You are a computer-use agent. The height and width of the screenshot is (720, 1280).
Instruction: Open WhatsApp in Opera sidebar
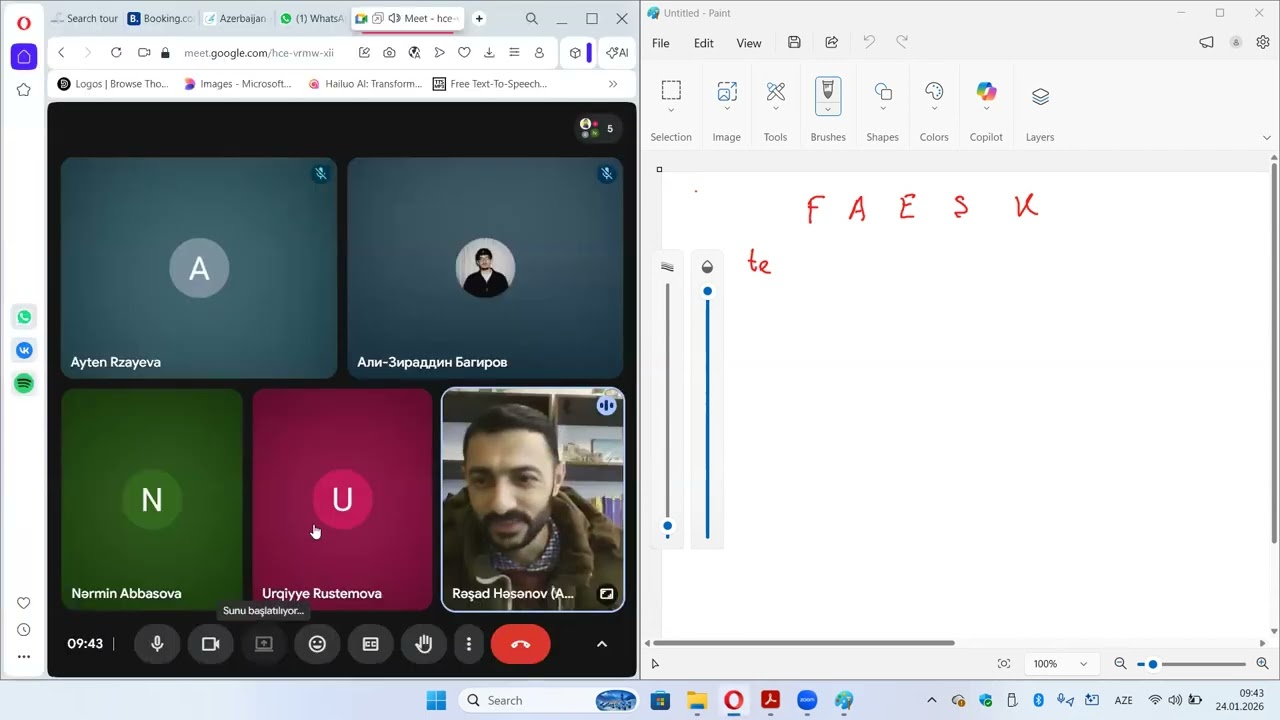[24, 317]
